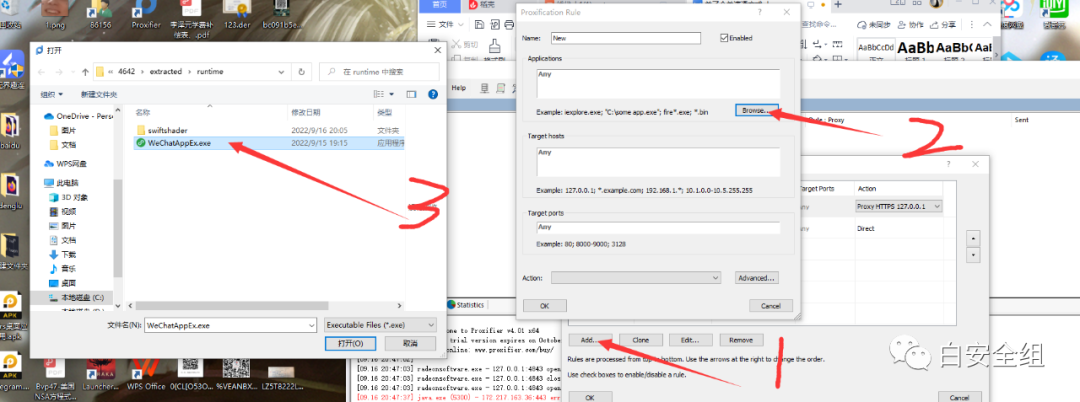Open the Executable Files (*.exe) filter dropdown
Screen dimensions: 1080x402
click(381, 324)
